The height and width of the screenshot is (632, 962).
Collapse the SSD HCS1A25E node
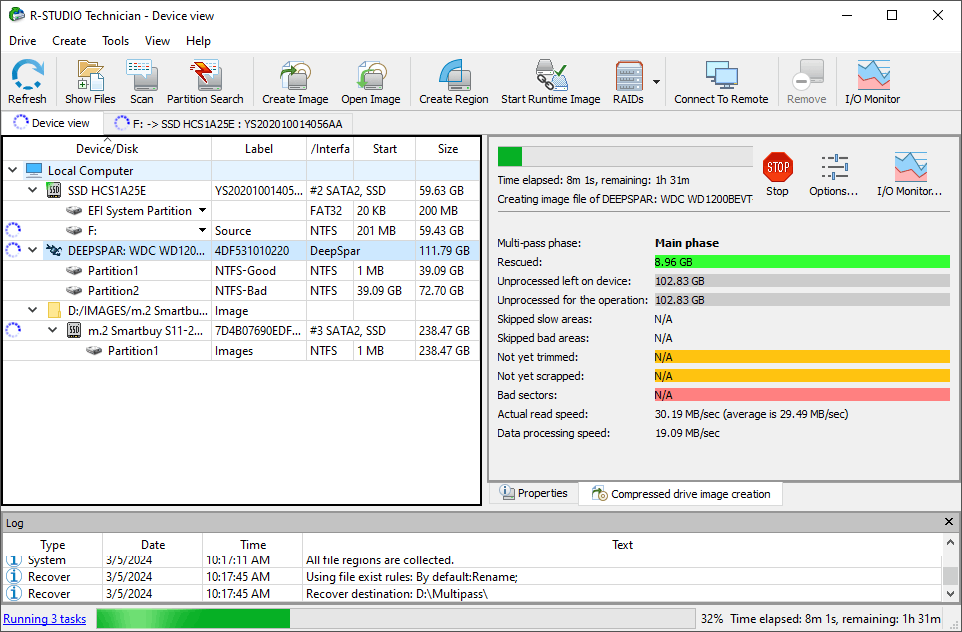[x=33, y=190]
